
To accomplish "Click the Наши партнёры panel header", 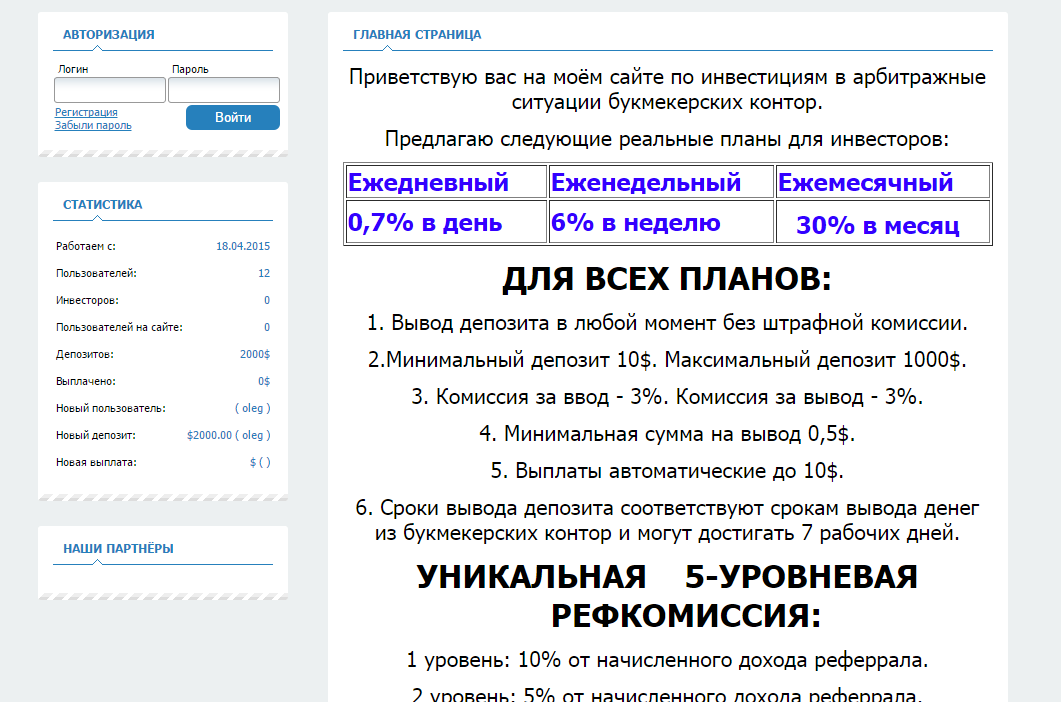I will pyautogui.click(x=118, y=549).
